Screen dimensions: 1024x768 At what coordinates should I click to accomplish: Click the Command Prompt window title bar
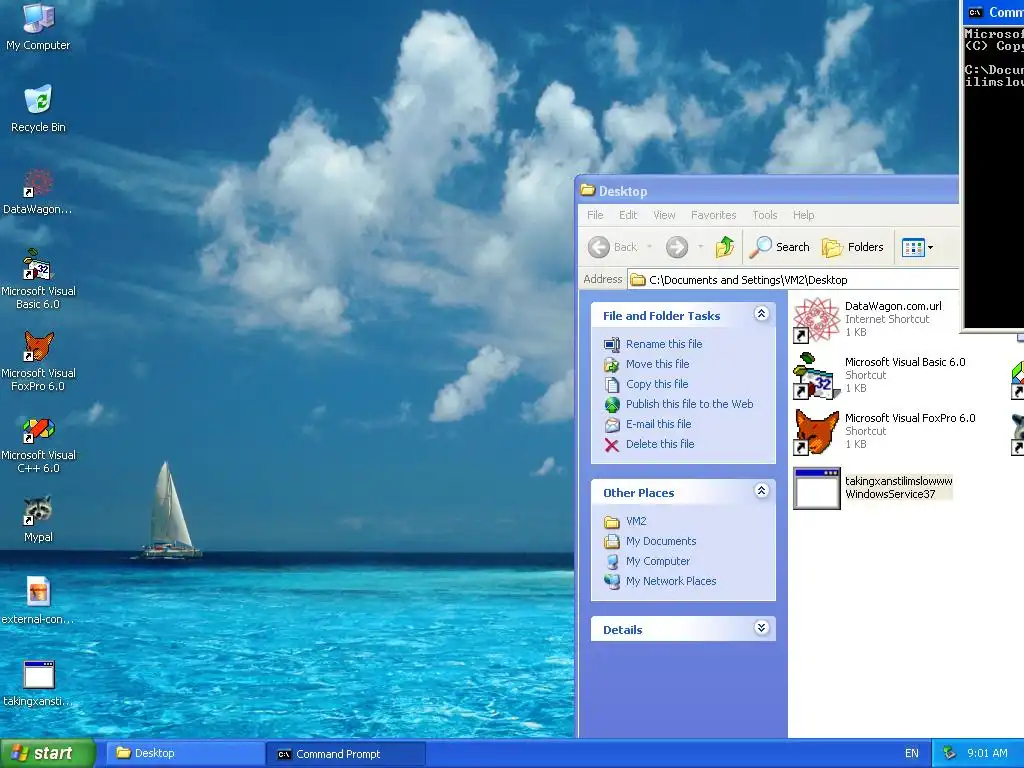tap(994, 12)
